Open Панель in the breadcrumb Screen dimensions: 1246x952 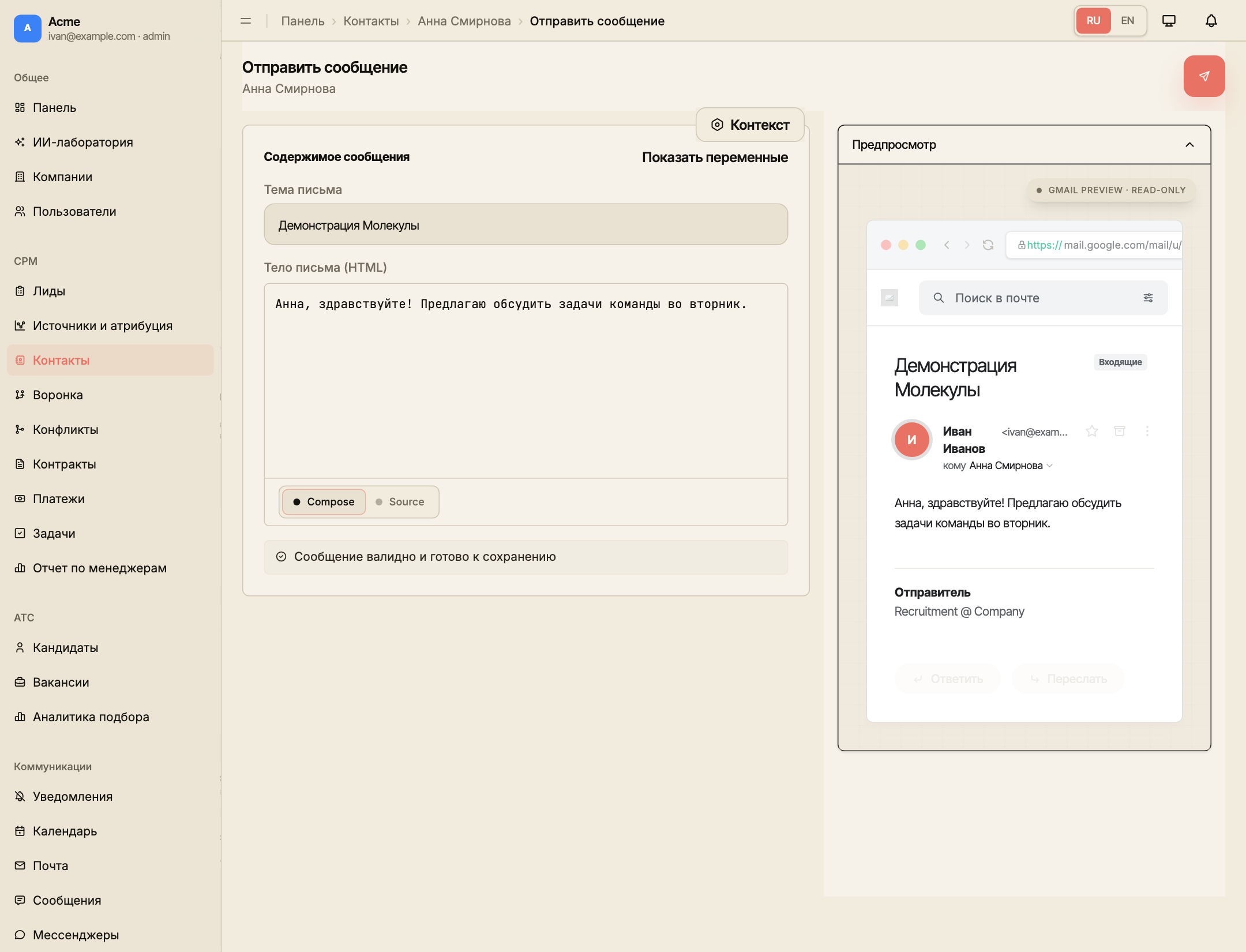303,21
